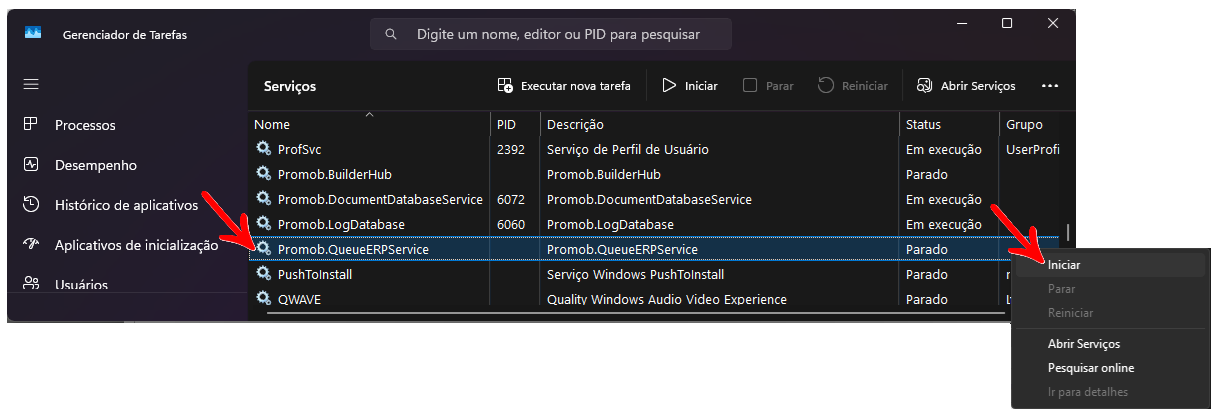
Task: Open Histórico de aplicativos page
Action: [x=127, y=205]
